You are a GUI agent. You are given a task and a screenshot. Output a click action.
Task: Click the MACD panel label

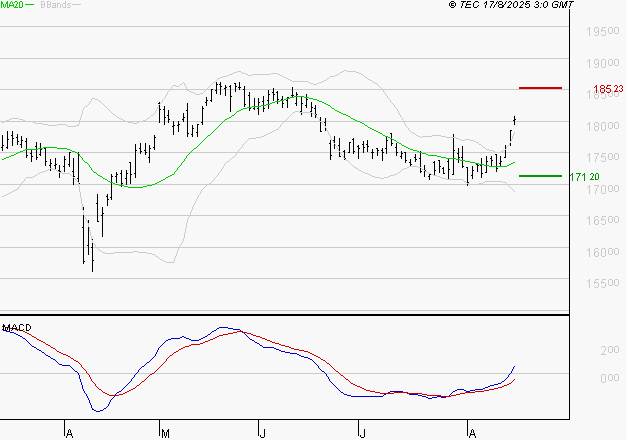coord(17,328)
